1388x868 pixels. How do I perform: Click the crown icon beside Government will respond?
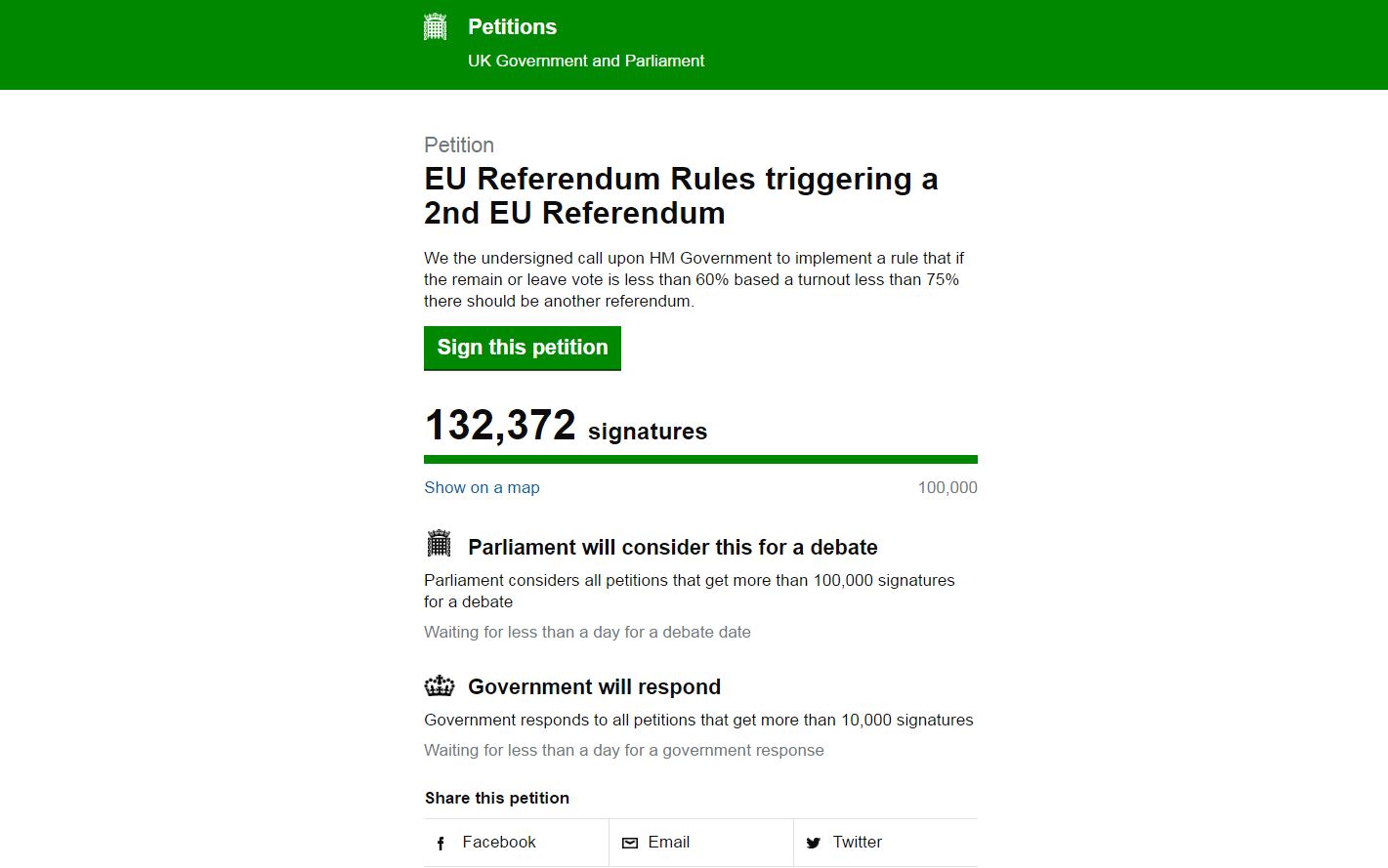click(440, 685)
